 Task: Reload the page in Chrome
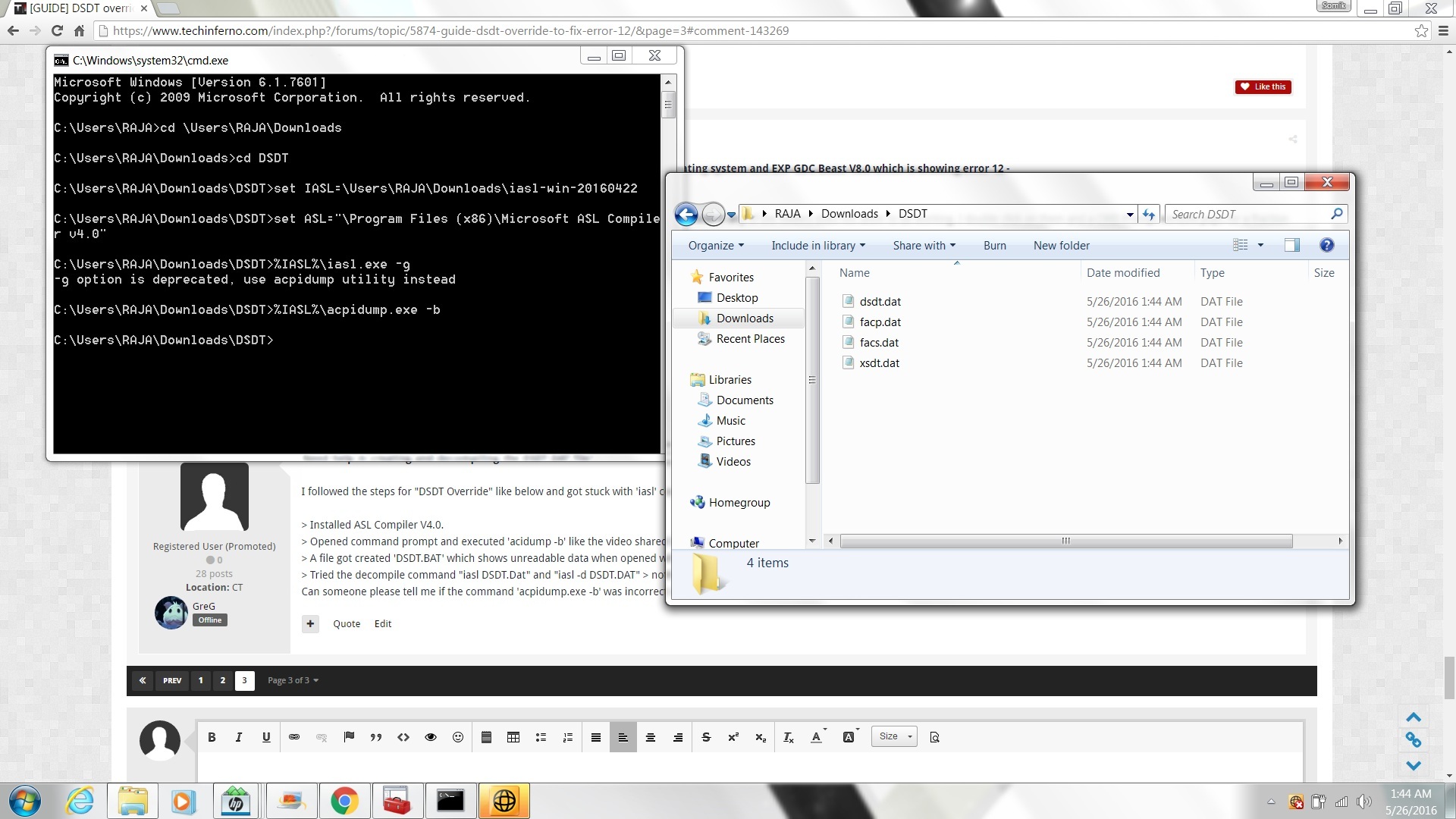click(x=57, y=31)
